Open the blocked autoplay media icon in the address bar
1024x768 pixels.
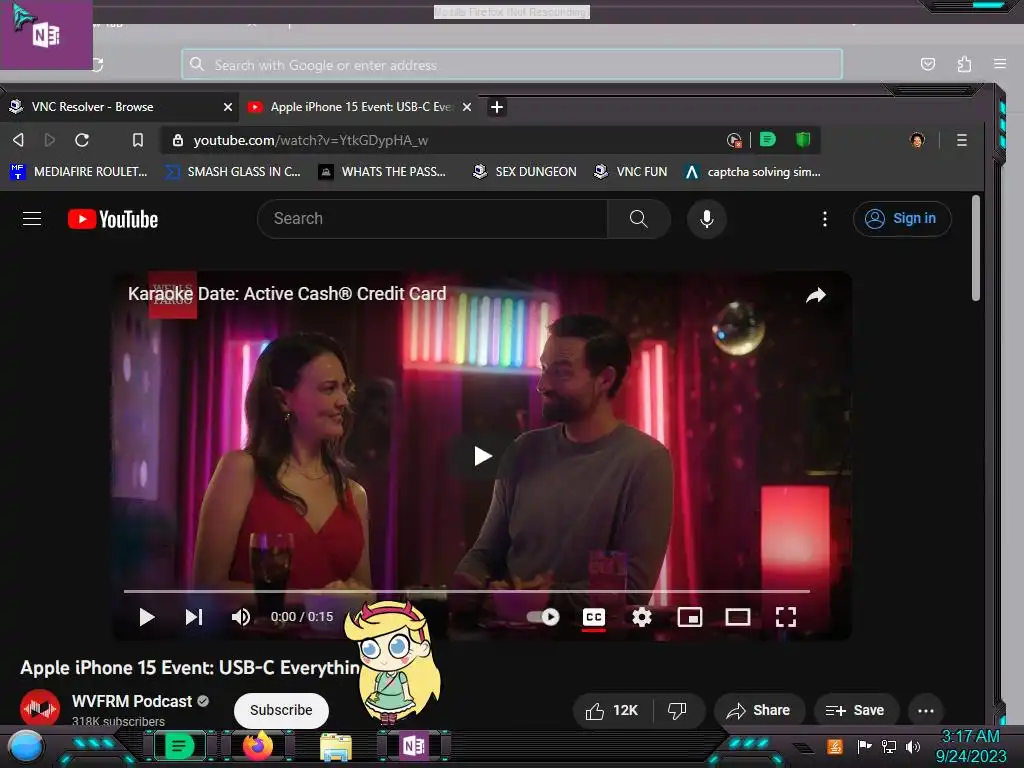pos(734,140)
